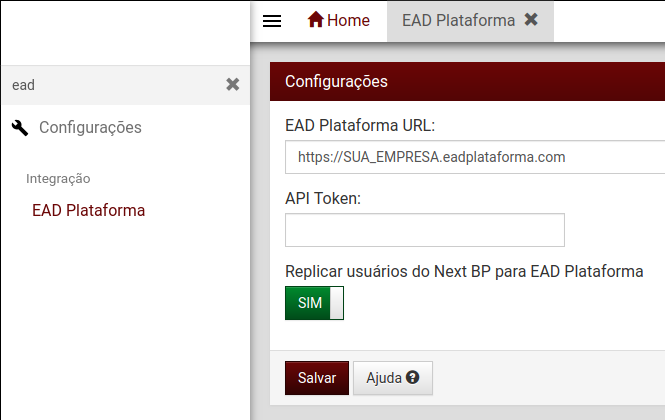665x420 pixels.
Task: Open the hamburger menu icon
Action: (272, 21)
